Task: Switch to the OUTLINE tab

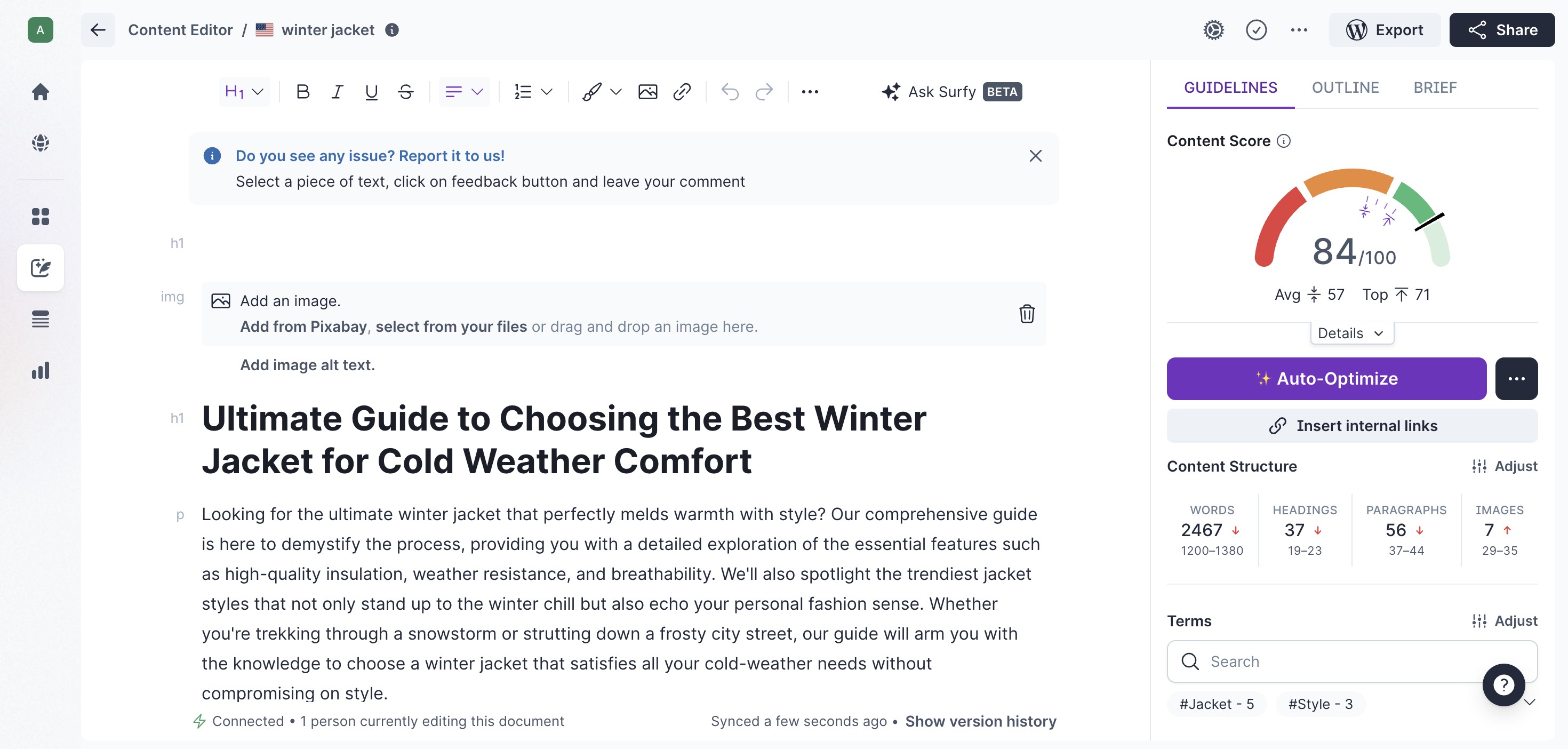Action: [1345, 87]
